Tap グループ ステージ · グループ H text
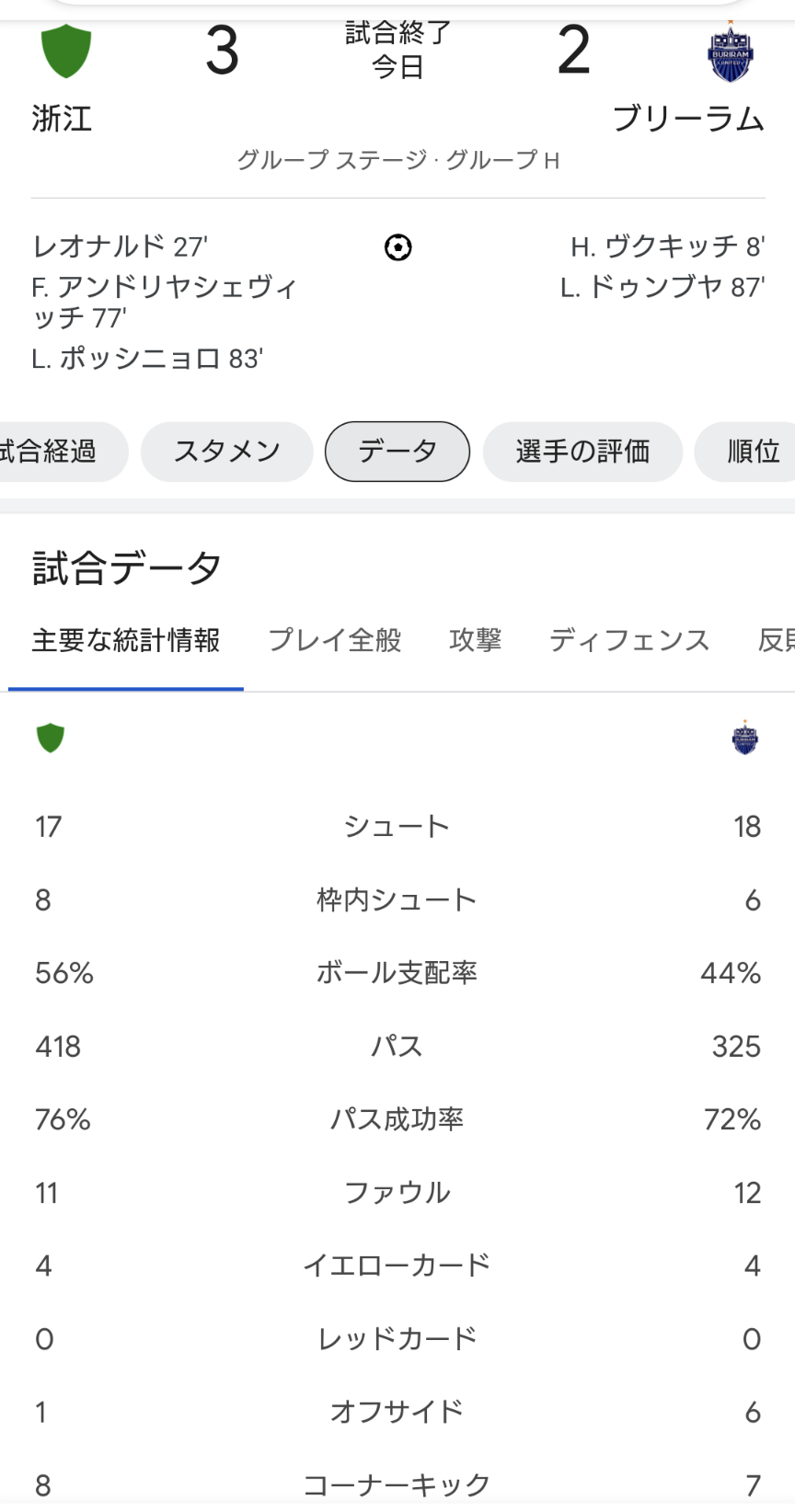This screenshot has height=1512, width=795. click(397, 160)
